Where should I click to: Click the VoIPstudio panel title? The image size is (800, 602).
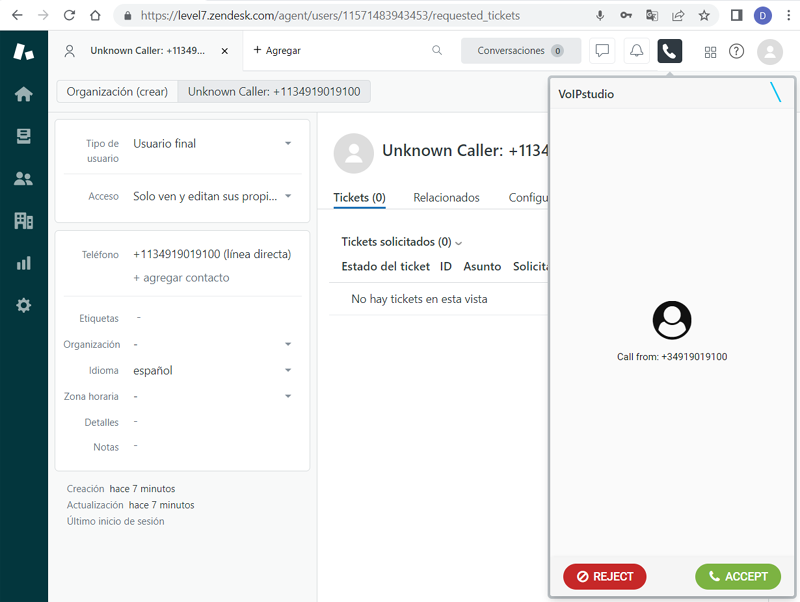(586, 94)
